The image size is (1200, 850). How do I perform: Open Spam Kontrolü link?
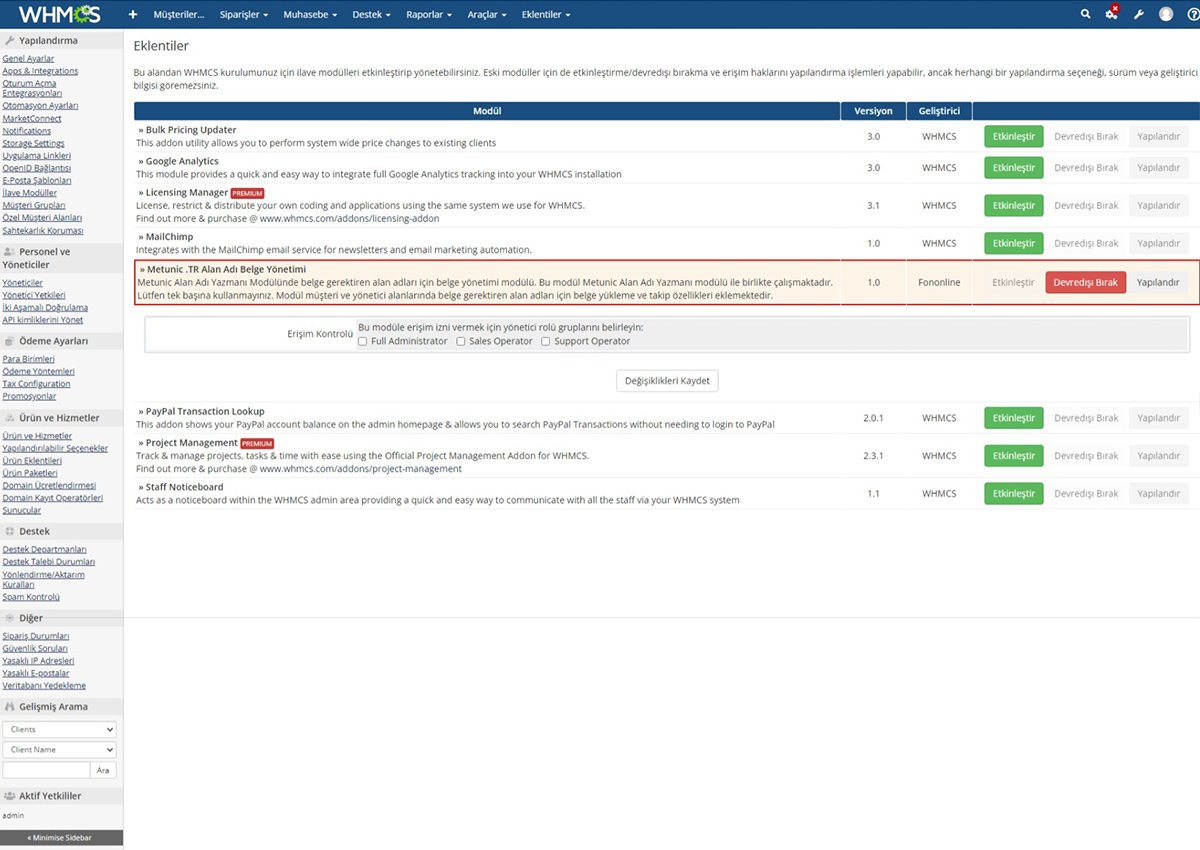[31, 597]
